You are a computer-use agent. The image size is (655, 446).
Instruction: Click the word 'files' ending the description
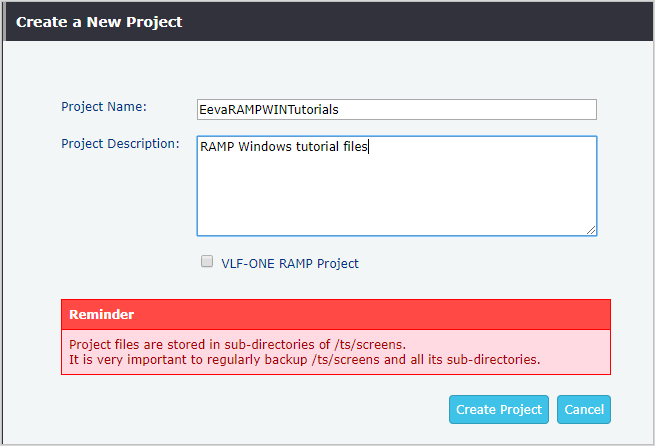tap(356, 147)
